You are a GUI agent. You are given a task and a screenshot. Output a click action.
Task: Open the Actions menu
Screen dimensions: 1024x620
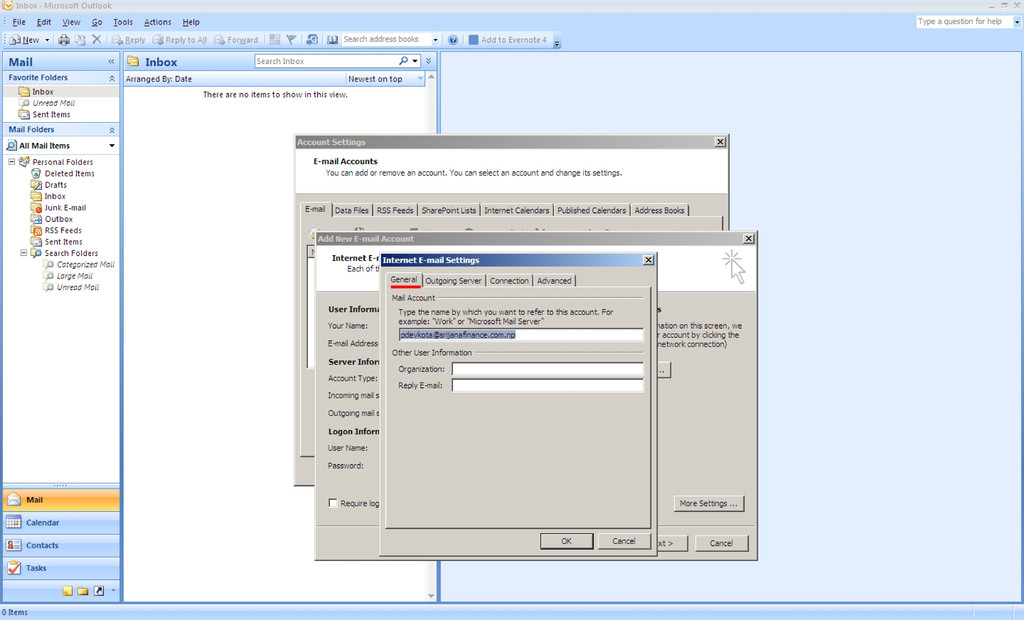coord(157,22)
